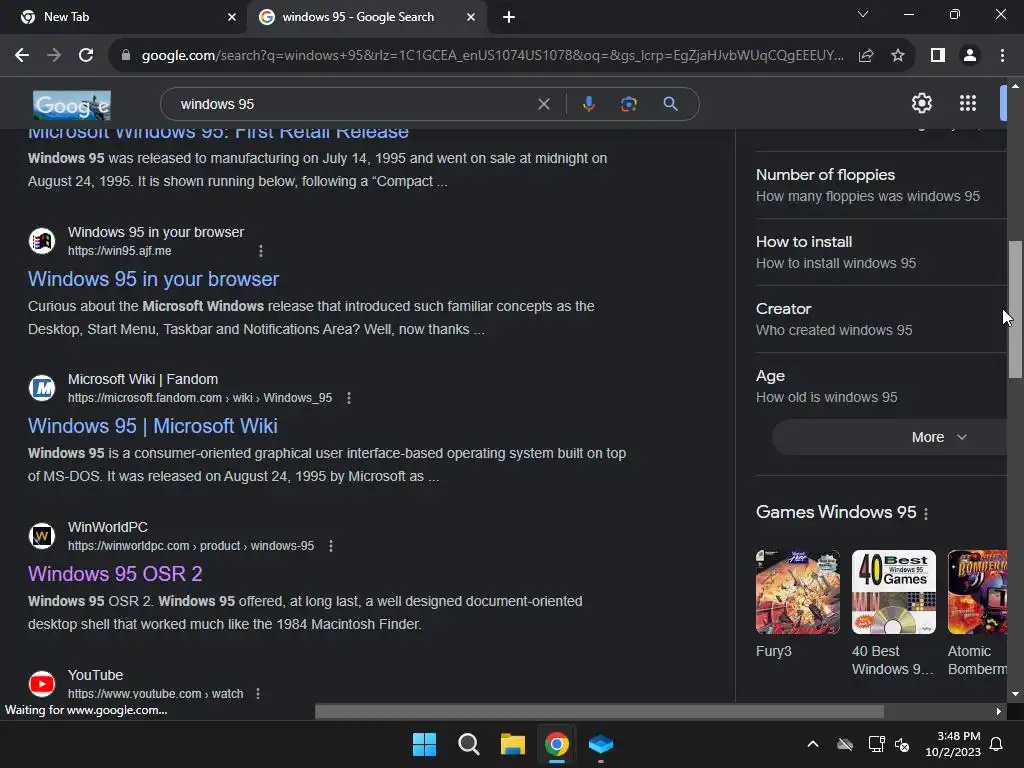Select Age related question
The image size is (1024, 768).
(881, 386)
